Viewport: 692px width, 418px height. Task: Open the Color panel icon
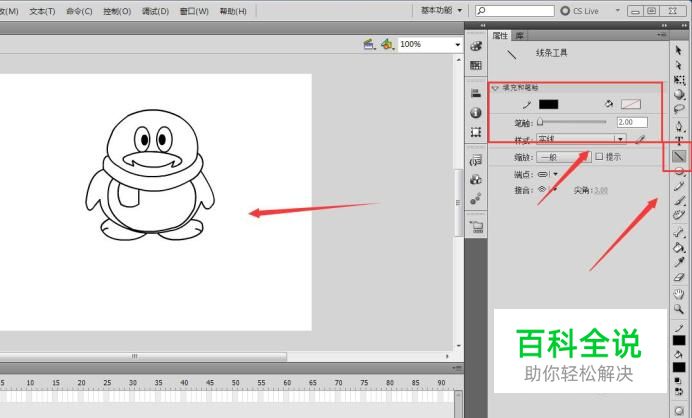(x=476, y=46)
